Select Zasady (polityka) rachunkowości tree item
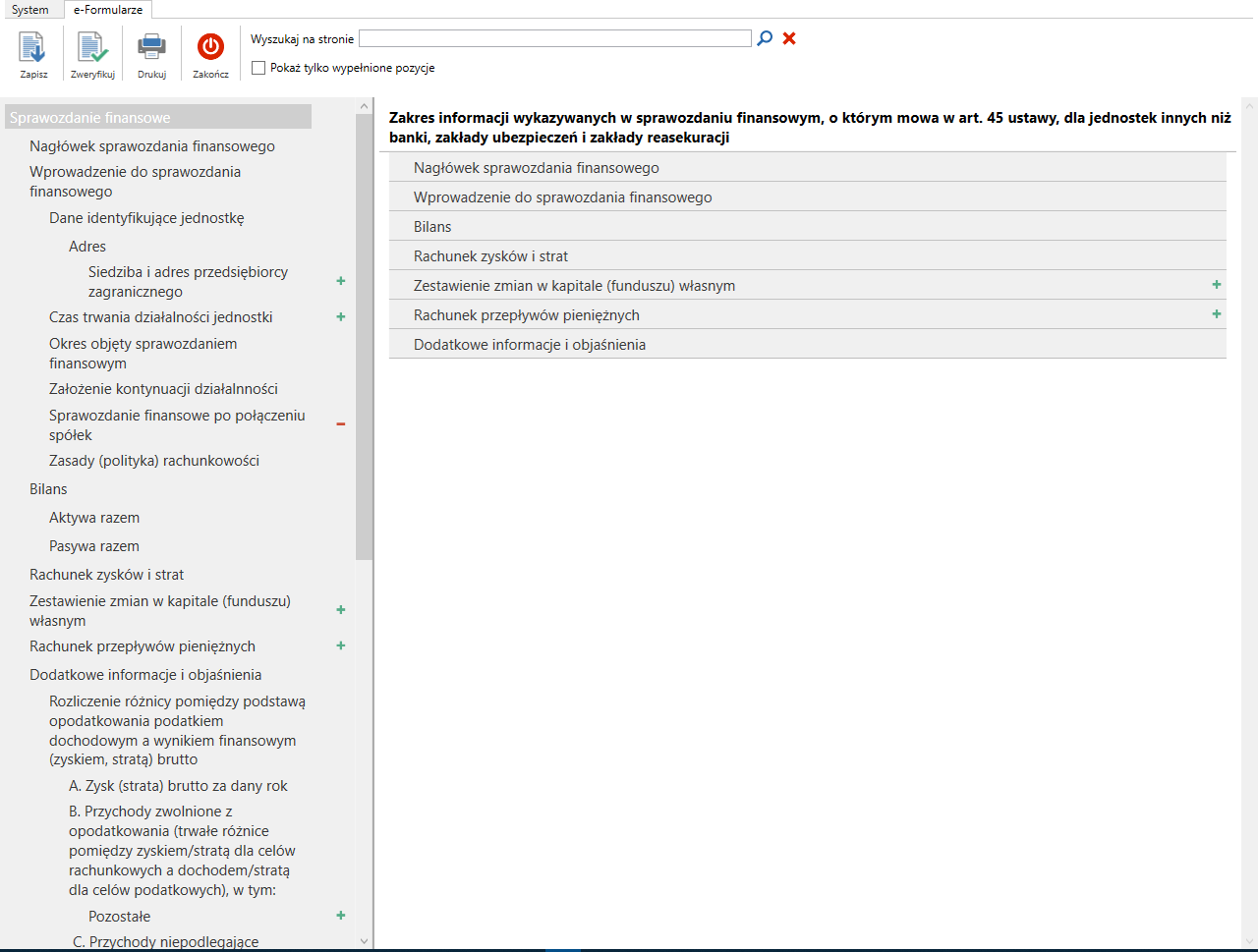1258x952 pixels. click(x=154, y=461)
